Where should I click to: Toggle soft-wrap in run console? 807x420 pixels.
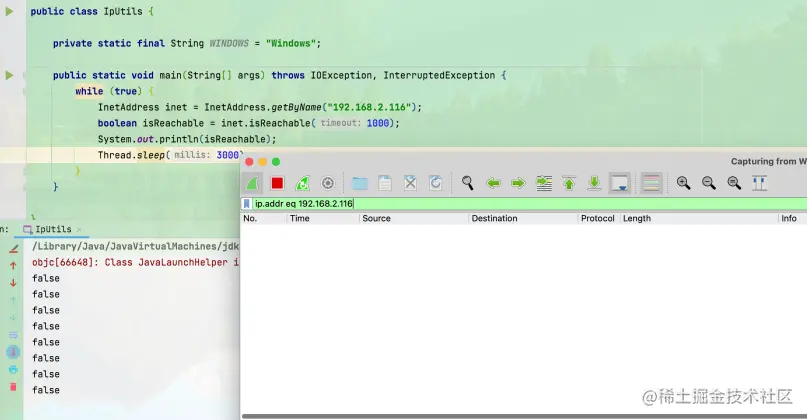tap(13, 336)
